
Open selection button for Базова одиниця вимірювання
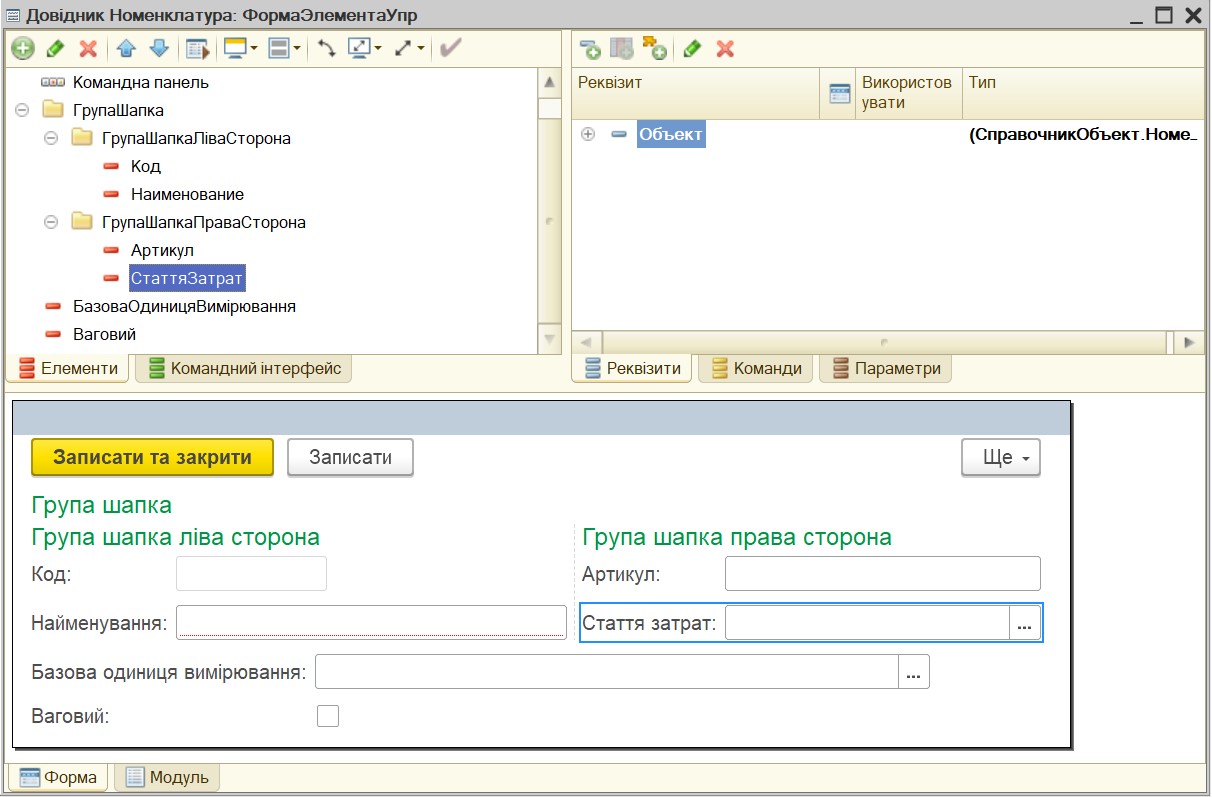point(914,672)
